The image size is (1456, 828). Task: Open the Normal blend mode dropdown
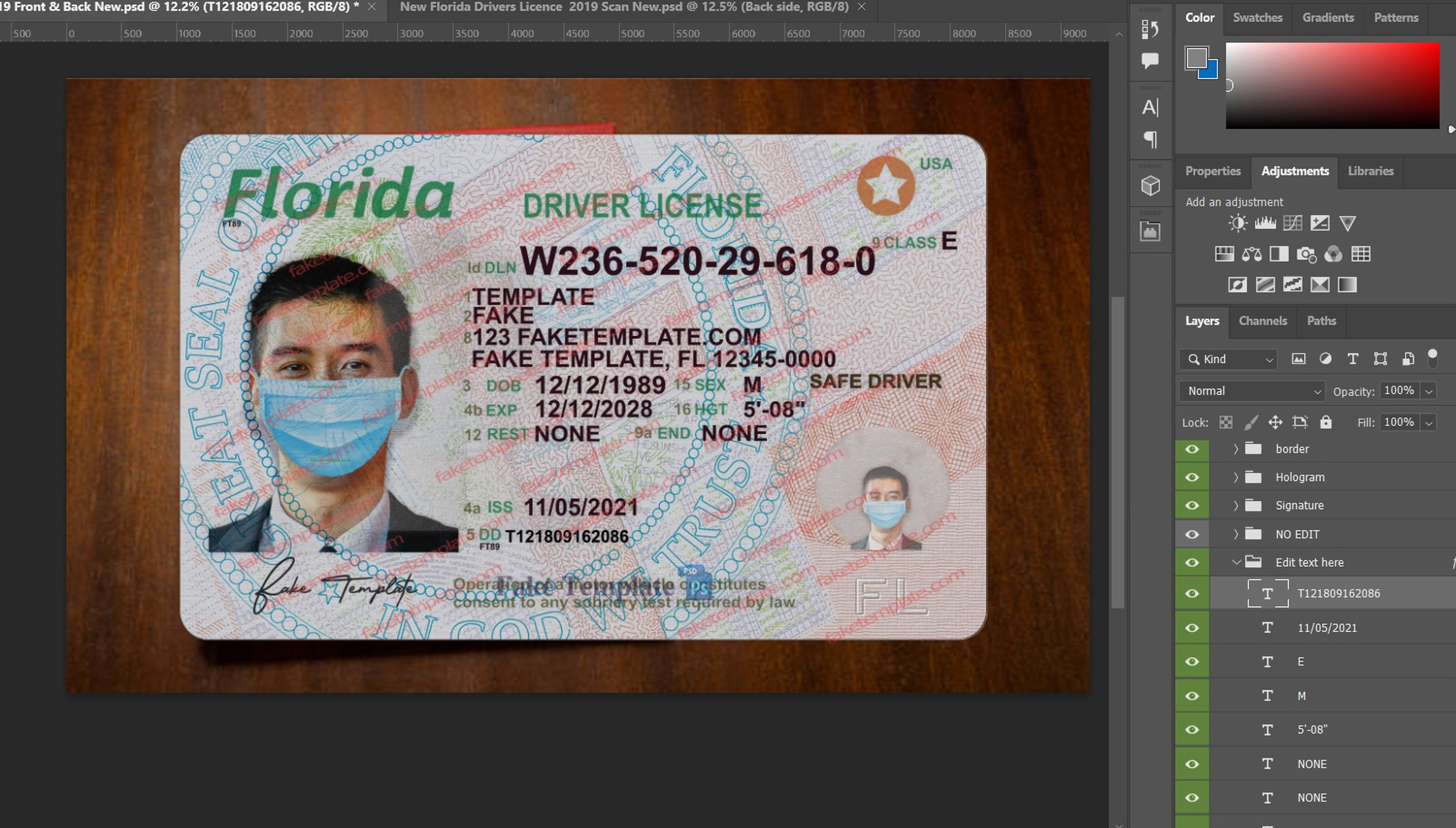(1252, 391)
